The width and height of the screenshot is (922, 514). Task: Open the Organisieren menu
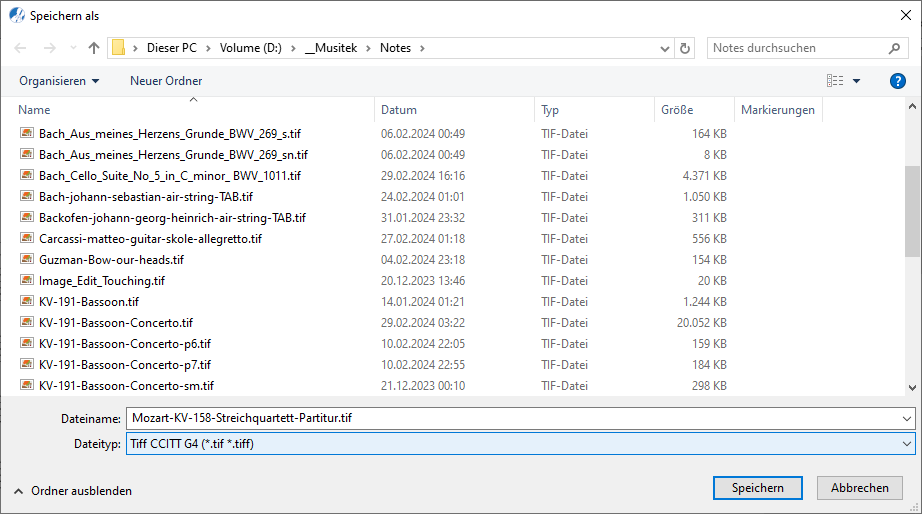pyautogui.click(x=59, y=81)
